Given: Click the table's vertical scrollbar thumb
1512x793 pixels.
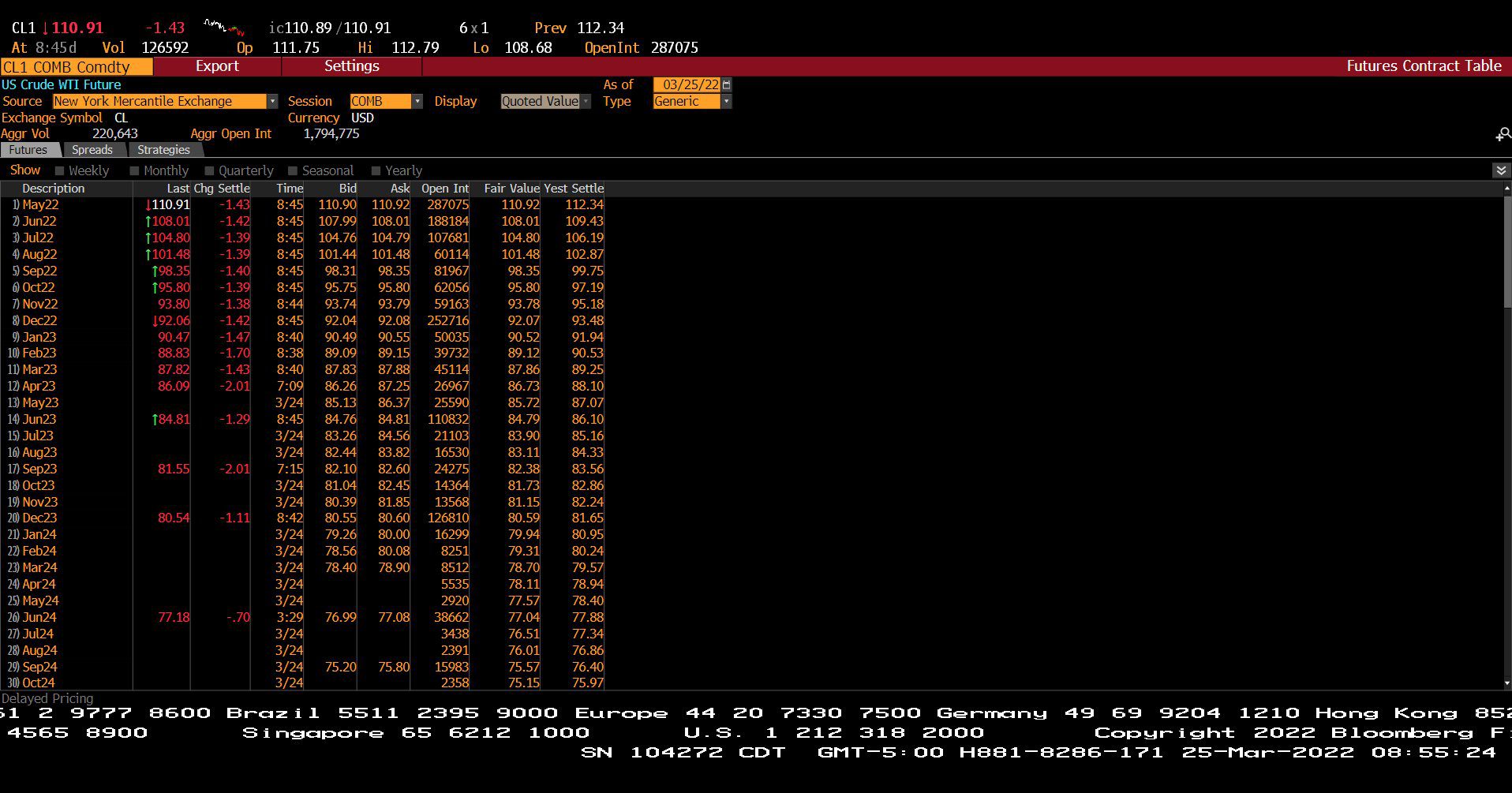Looking at the screenshot, I should coord(1506,252).
